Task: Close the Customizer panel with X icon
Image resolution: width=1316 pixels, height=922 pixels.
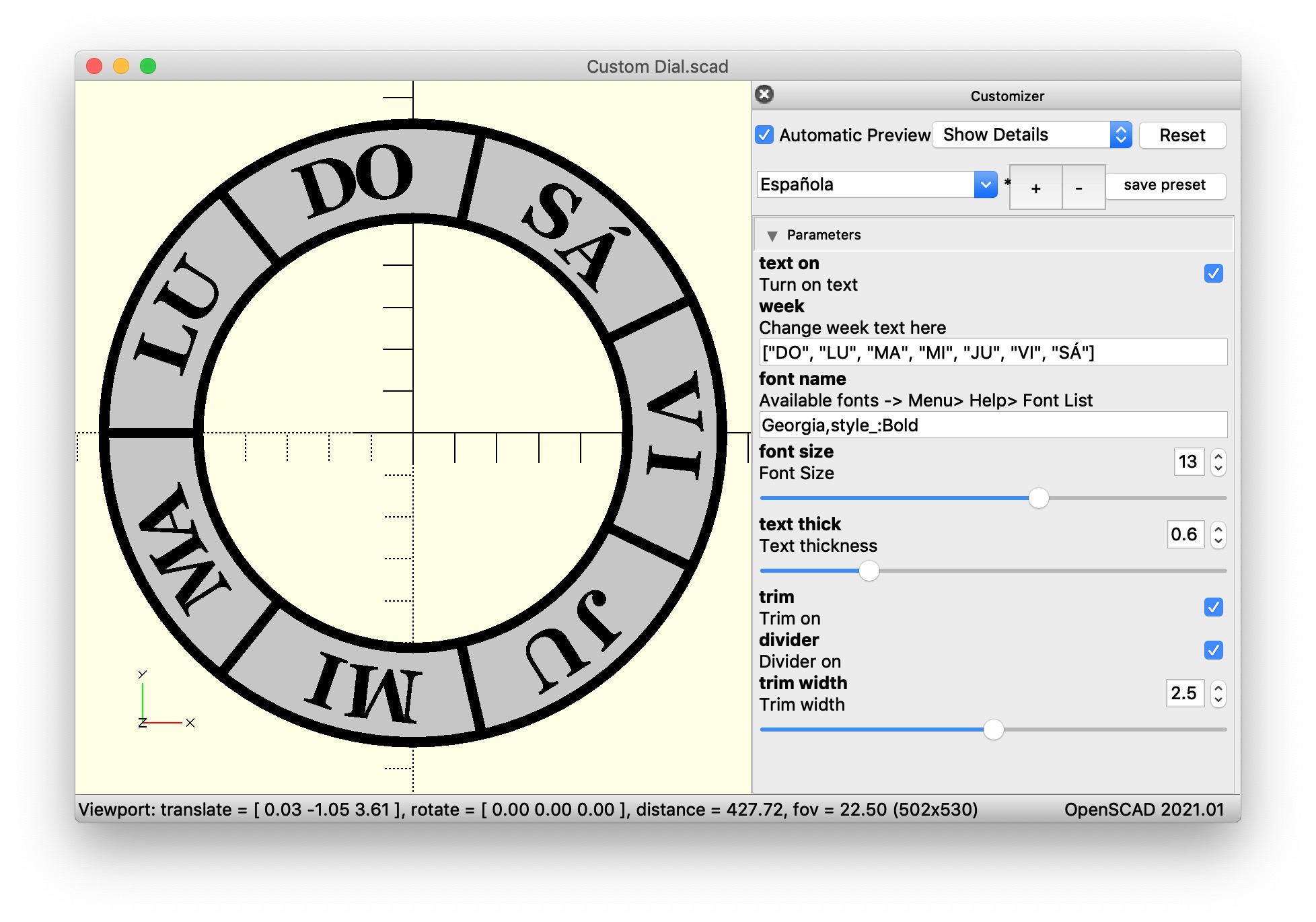Action: point(764,94)
